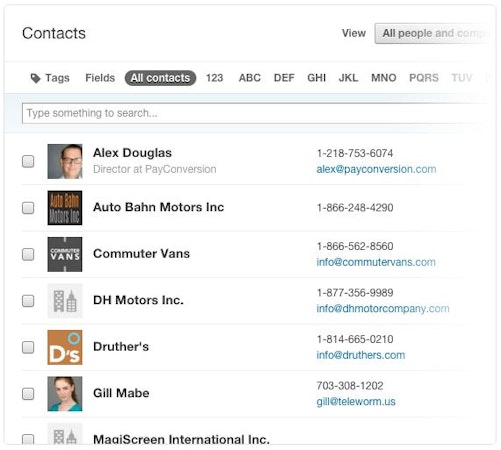501x450 pixels.
Task: Filter contacts by 123
Action: 214,78
